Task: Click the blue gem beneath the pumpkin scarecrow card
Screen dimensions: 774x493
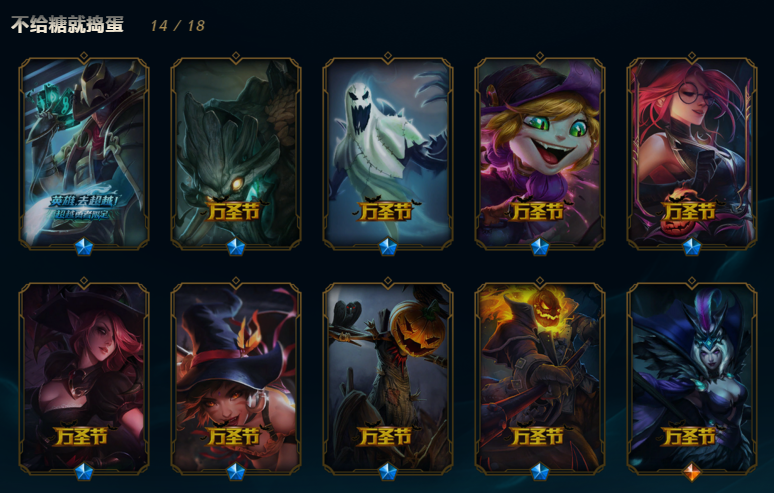Action: tap(387, 472)
